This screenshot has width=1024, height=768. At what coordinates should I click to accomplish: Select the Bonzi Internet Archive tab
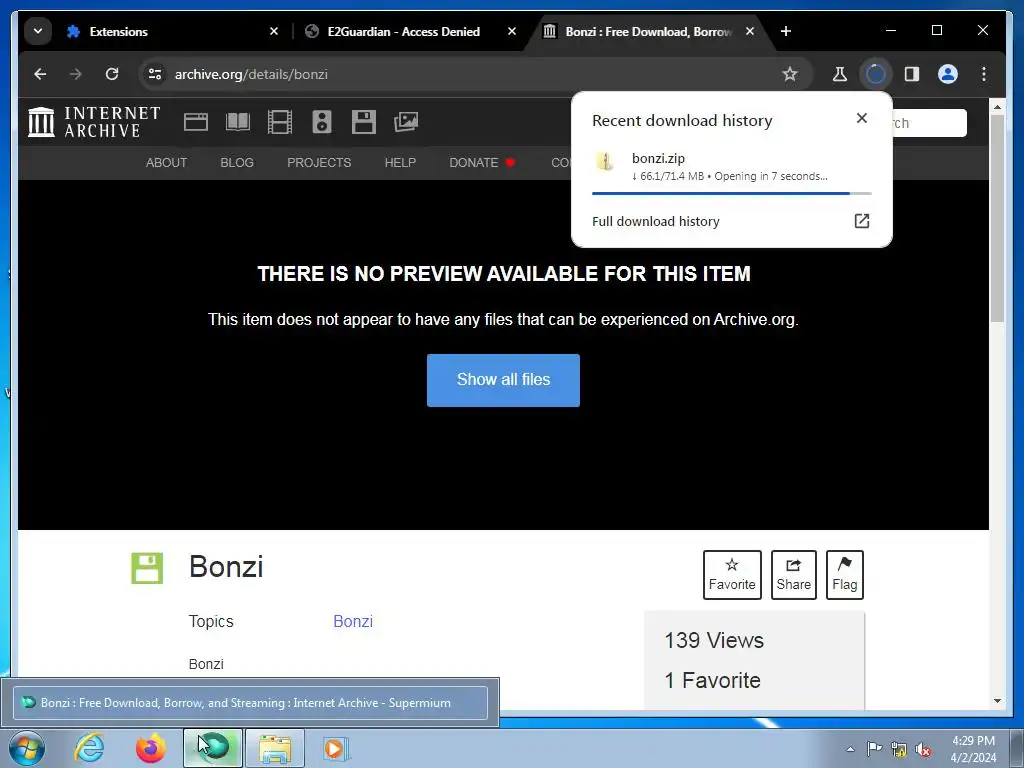point(650,31)
